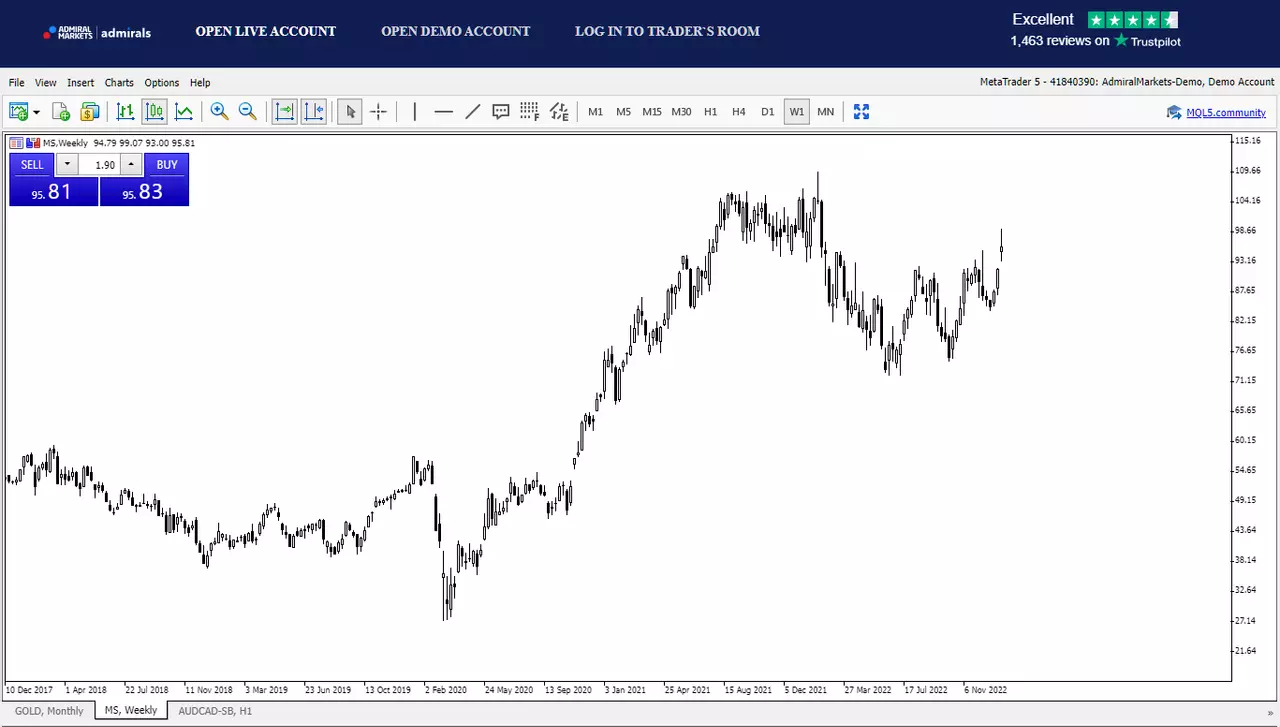
Task: Click the 2 Feb 2020 date label
Action: [x=445, y=690]
